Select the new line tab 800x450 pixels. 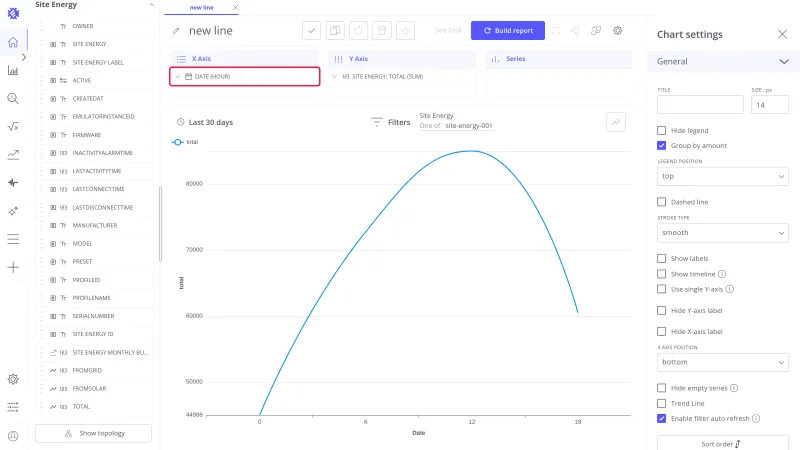pyautogui.click(x=202, y=8)
